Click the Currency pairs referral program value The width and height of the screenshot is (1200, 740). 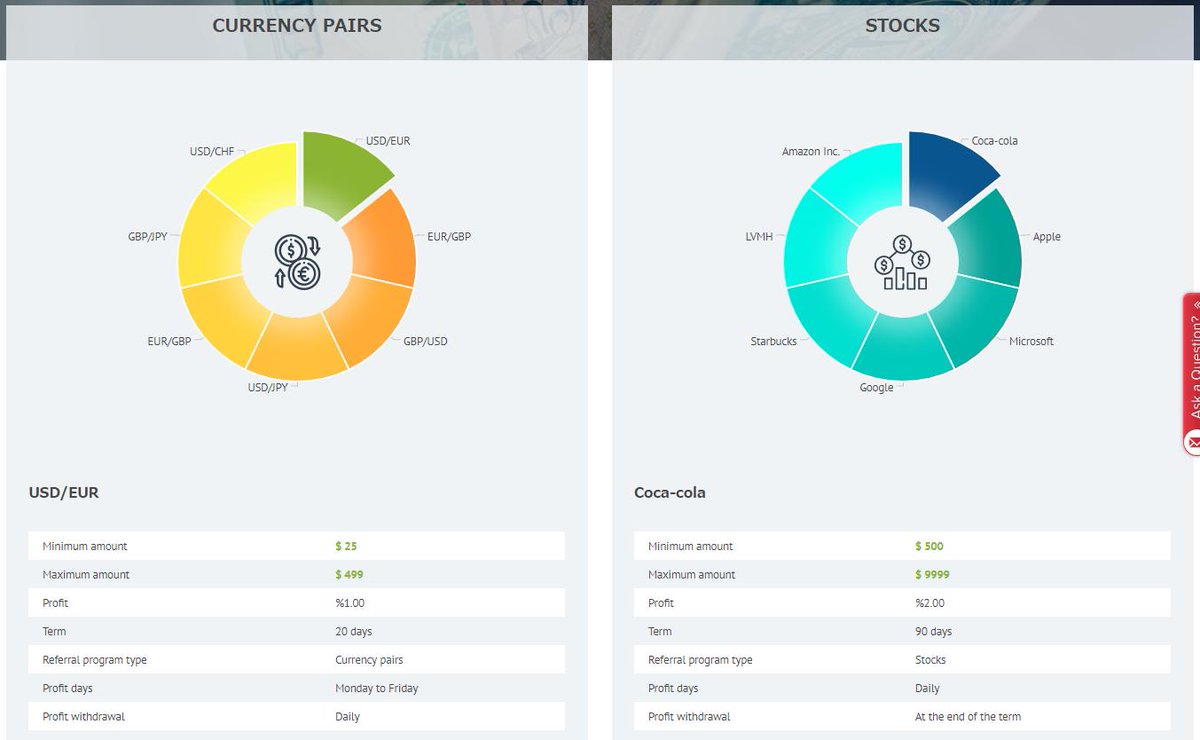point(369,660)
